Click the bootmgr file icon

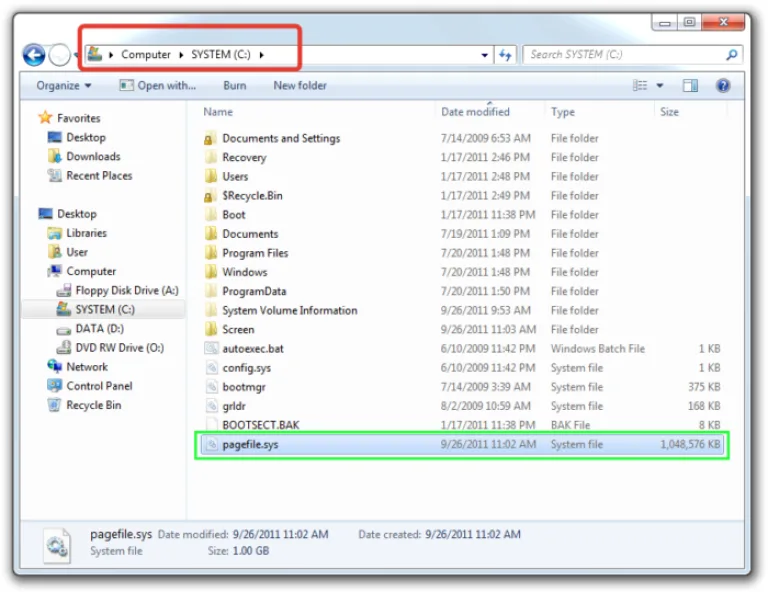tap(211, 387)
